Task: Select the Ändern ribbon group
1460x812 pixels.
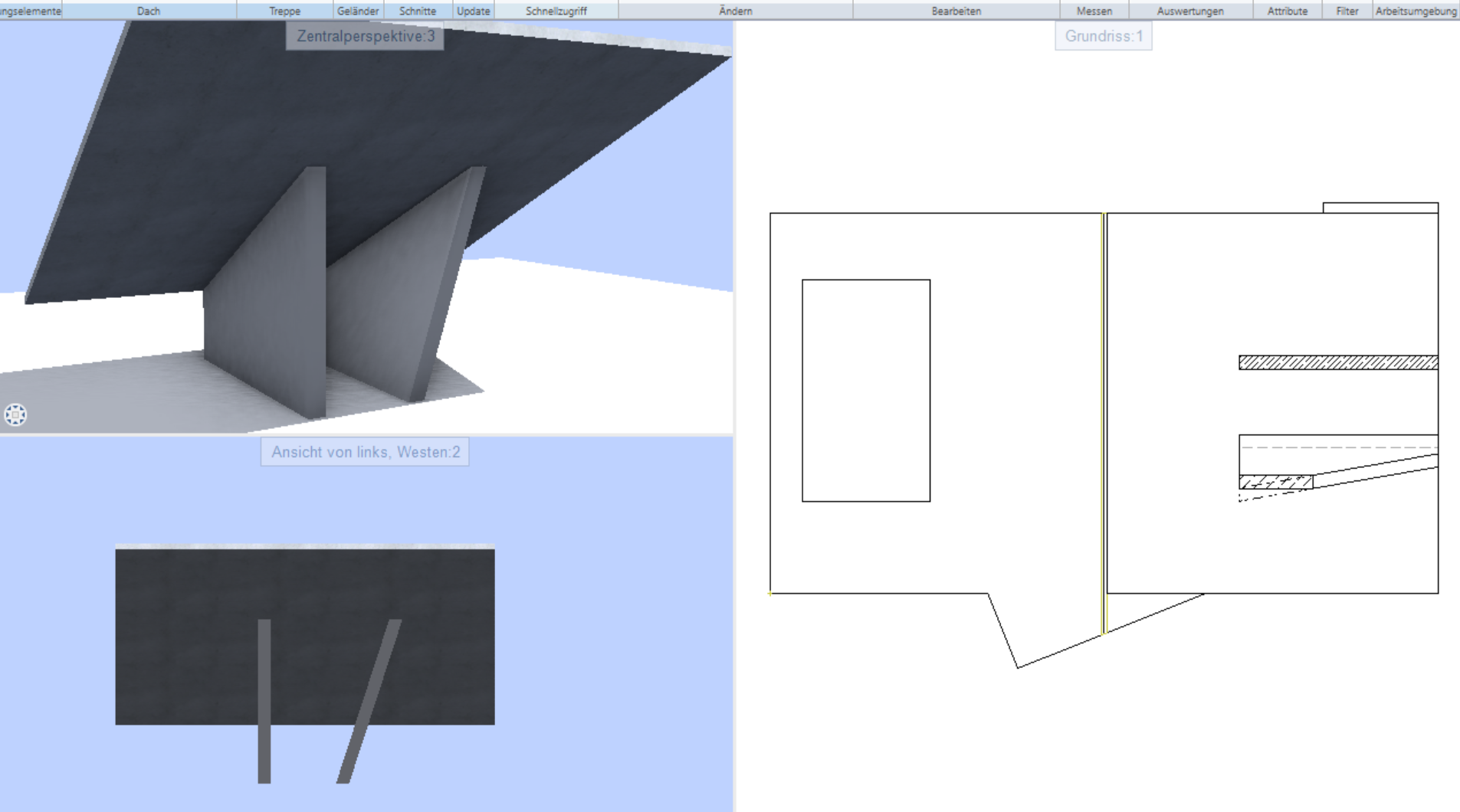Action: tap(735, 11)
